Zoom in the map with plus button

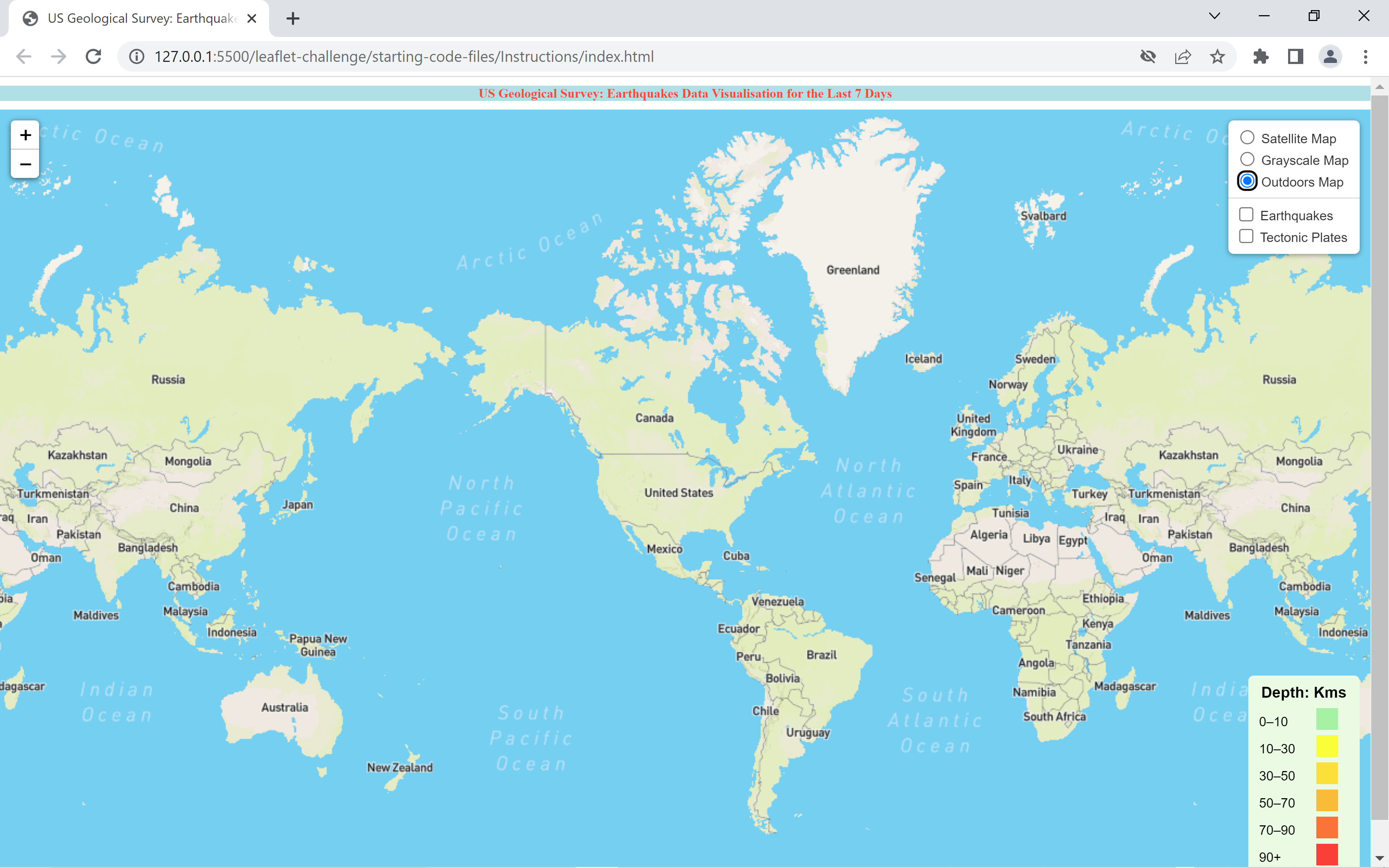coord(25,136)
